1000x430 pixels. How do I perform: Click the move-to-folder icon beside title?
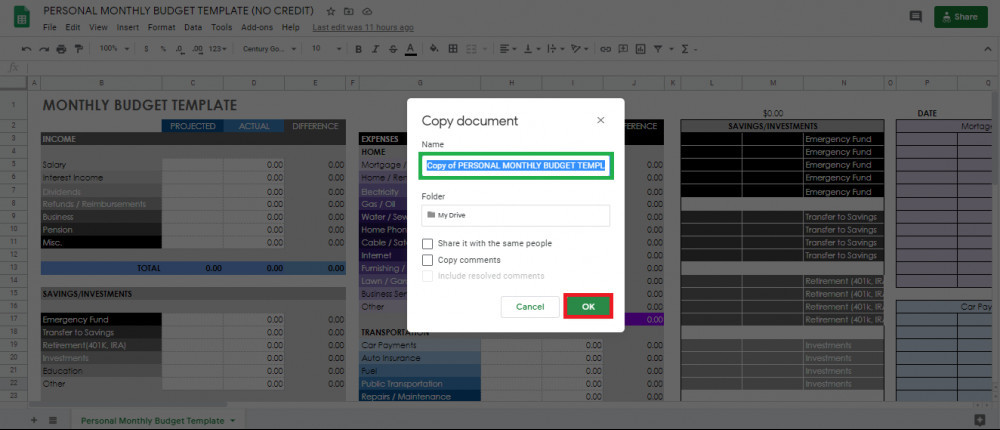pyautogui.click(x=348, y=11)
